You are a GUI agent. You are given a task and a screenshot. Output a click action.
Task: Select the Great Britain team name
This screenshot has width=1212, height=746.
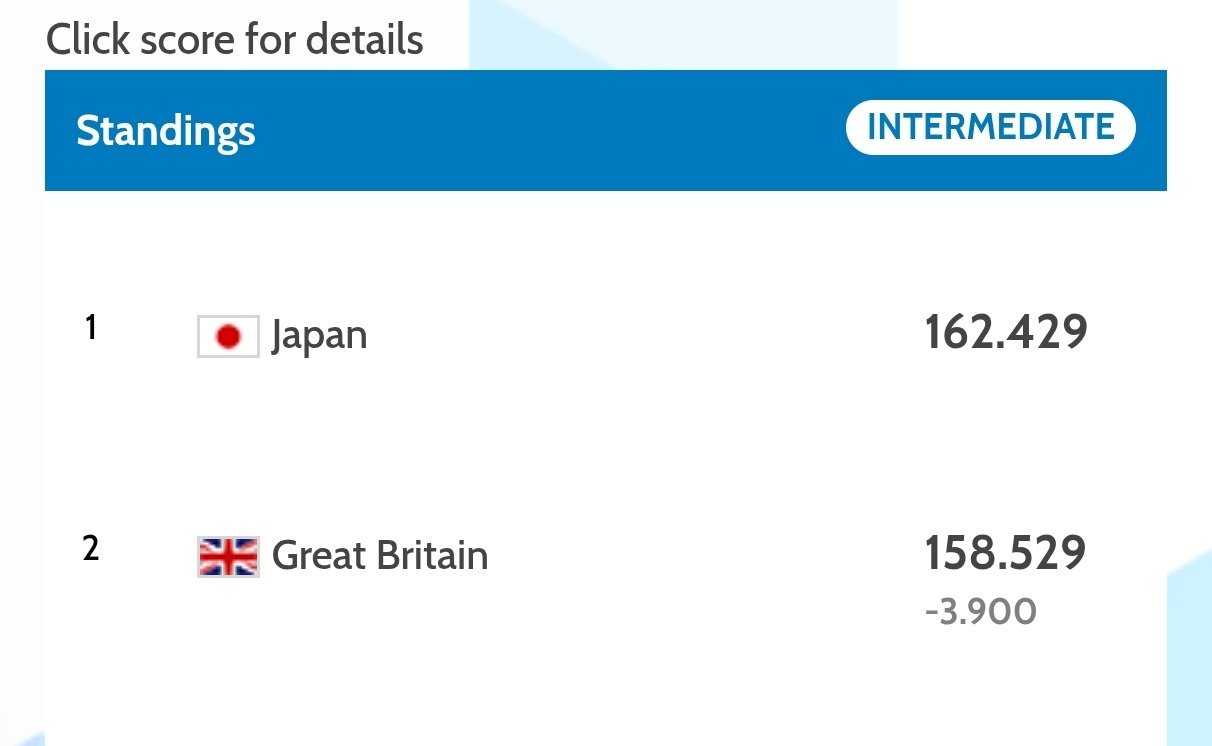coord(380,556)
